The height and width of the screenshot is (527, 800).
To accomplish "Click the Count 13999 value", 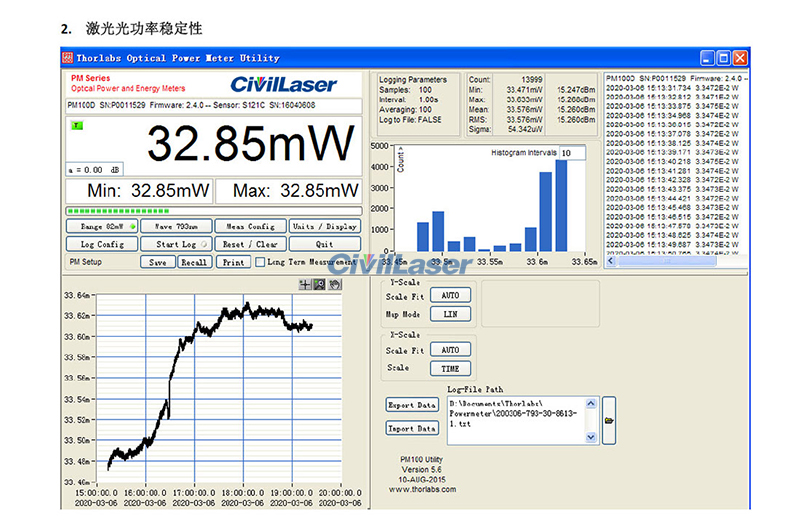I will (x=532, y=80).
